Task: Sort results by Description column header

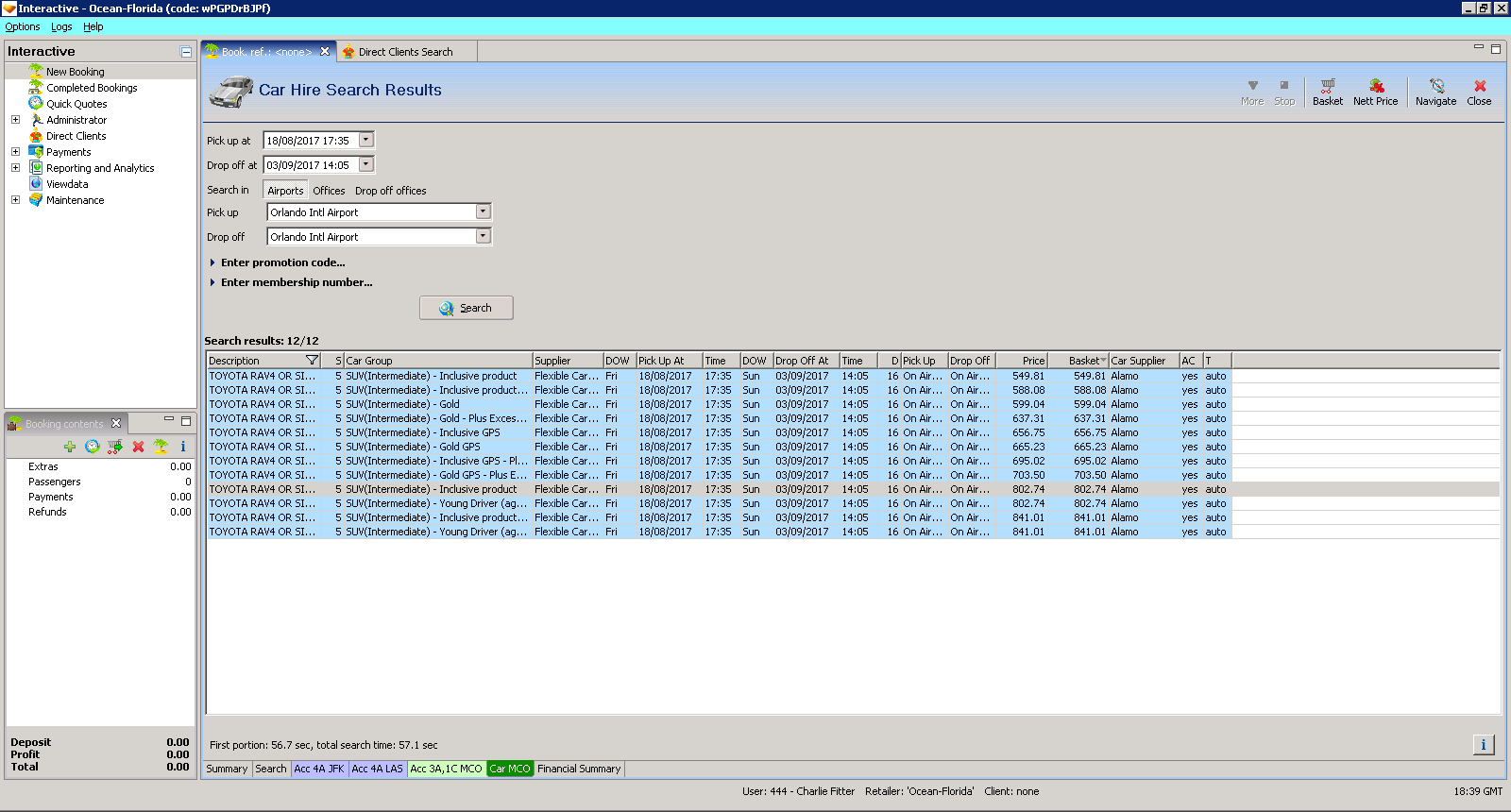Action: click(x=263, y=361)
